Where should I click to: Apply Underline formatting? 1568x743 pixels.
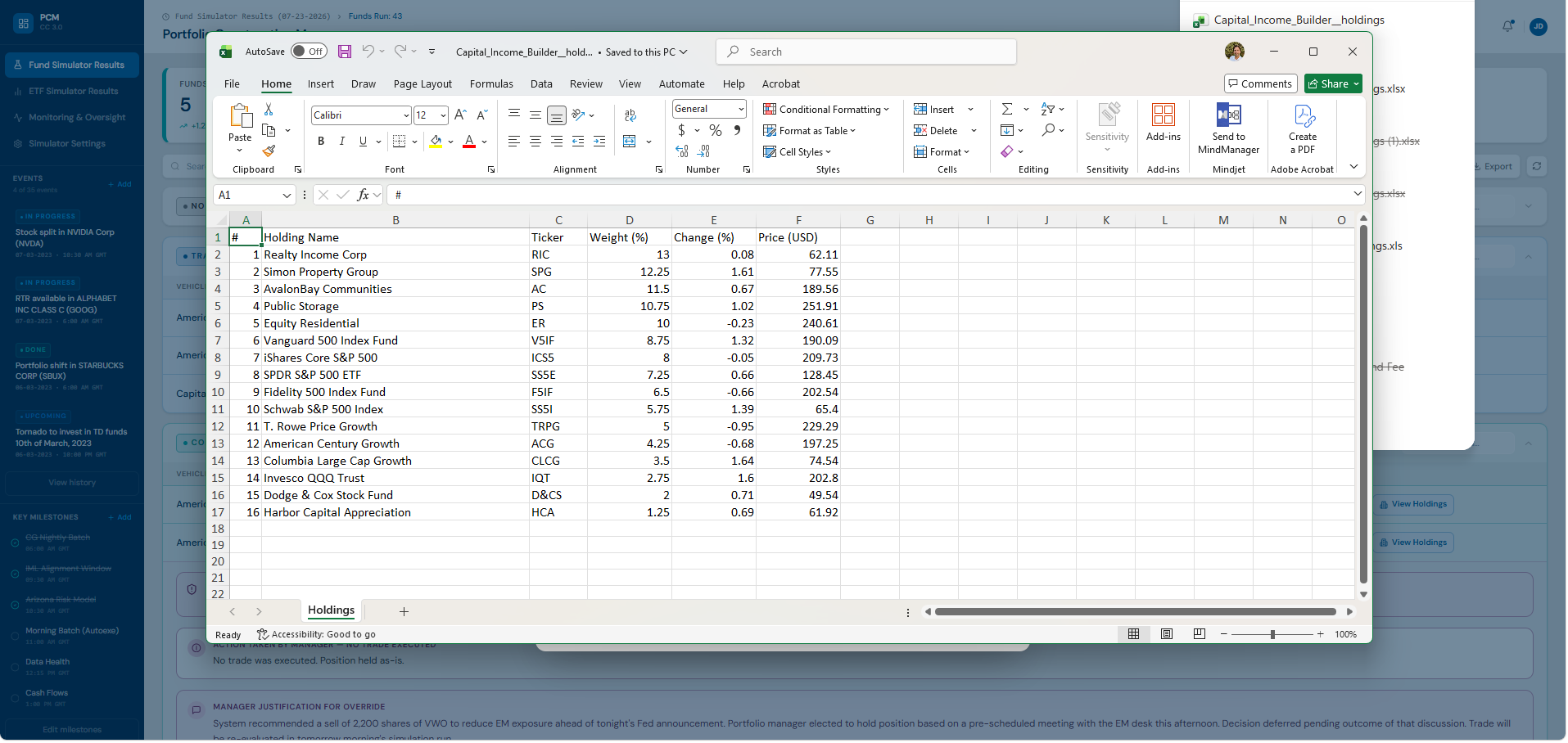[x=363, y=142]
